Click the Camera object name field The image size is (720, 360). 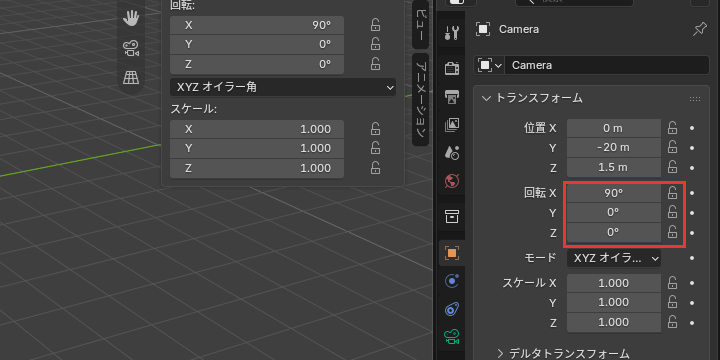[607, 65]
